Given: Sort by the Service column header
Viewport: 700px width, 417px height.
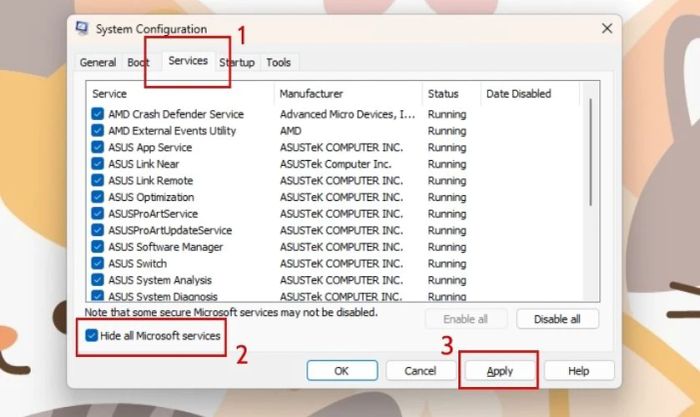Looking at the screenshot, I should [180, 94].
